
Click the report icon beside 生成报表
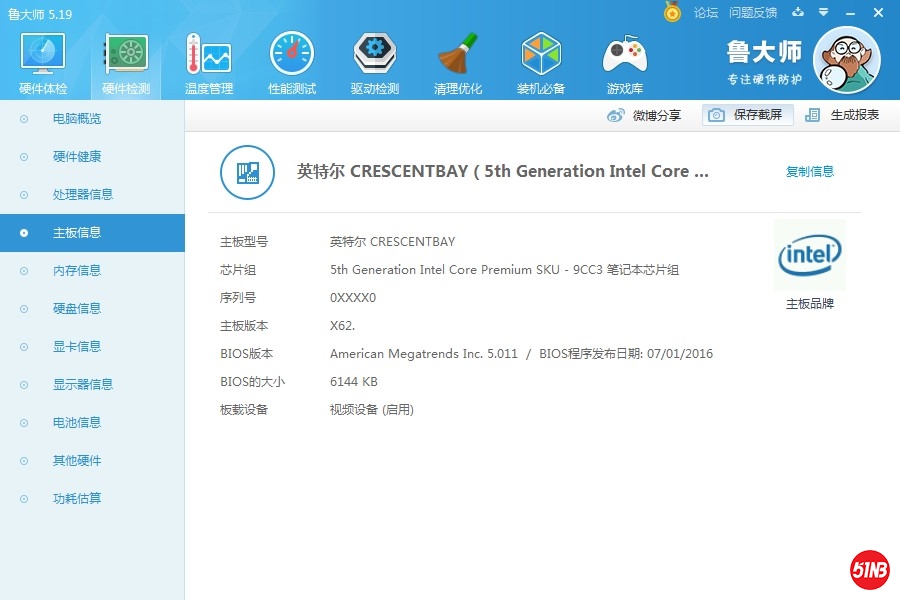point(812,115)
